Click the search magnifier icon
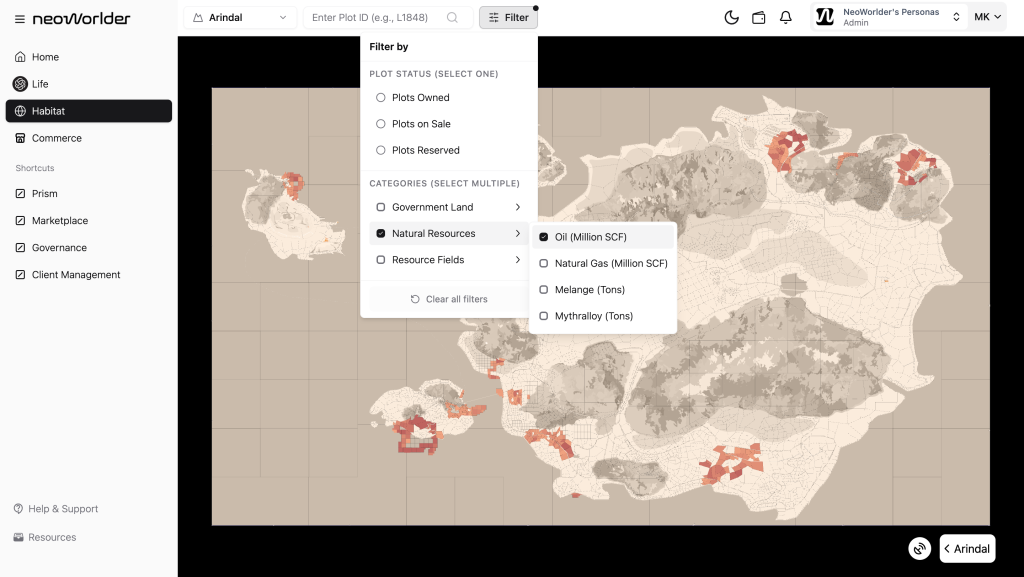Viewport: 1024px width, 577px height. (452, 18)
